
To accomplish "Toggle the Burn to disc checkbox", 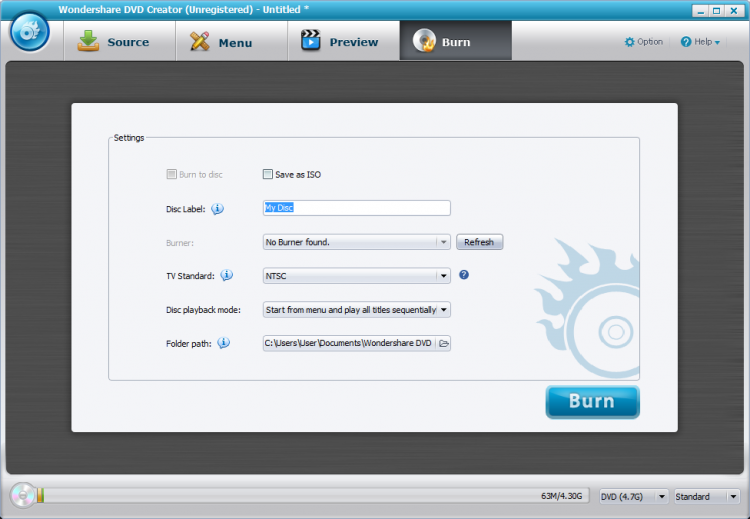I will click(171, 174).
